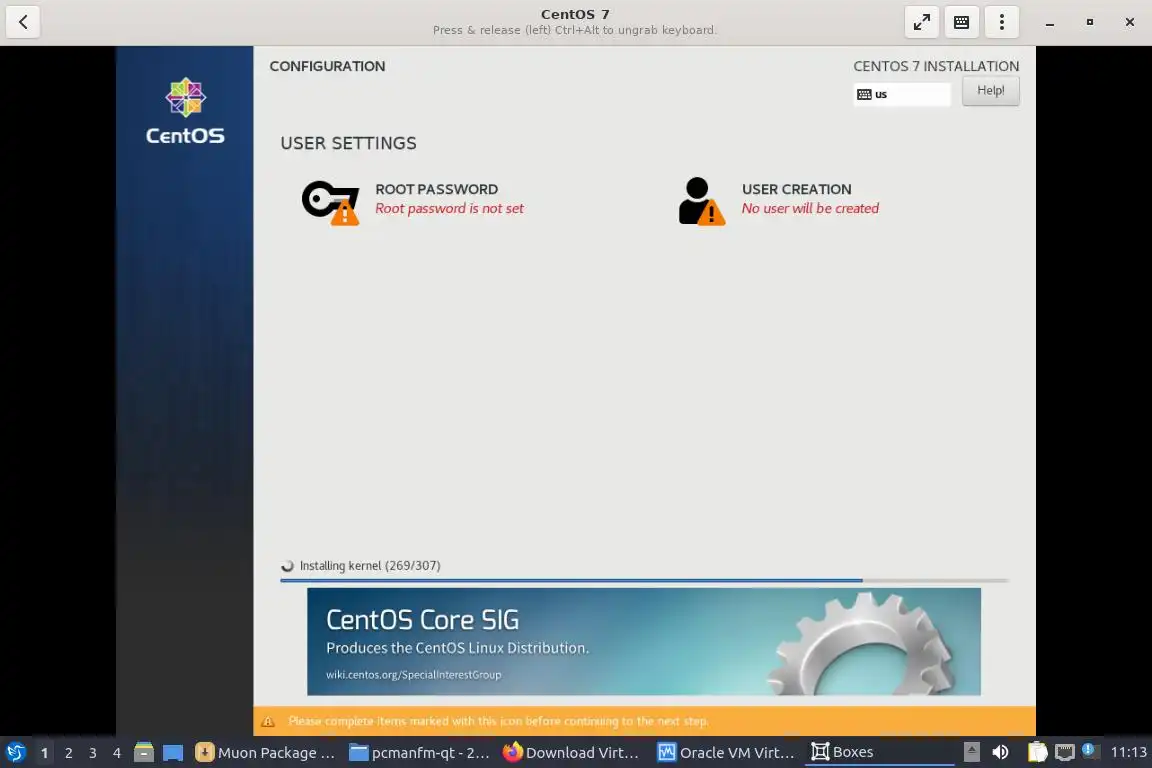1152x768 pixels.
Task: Click the CENTOS 7 INSTALLATION title text
Action: 936,66
